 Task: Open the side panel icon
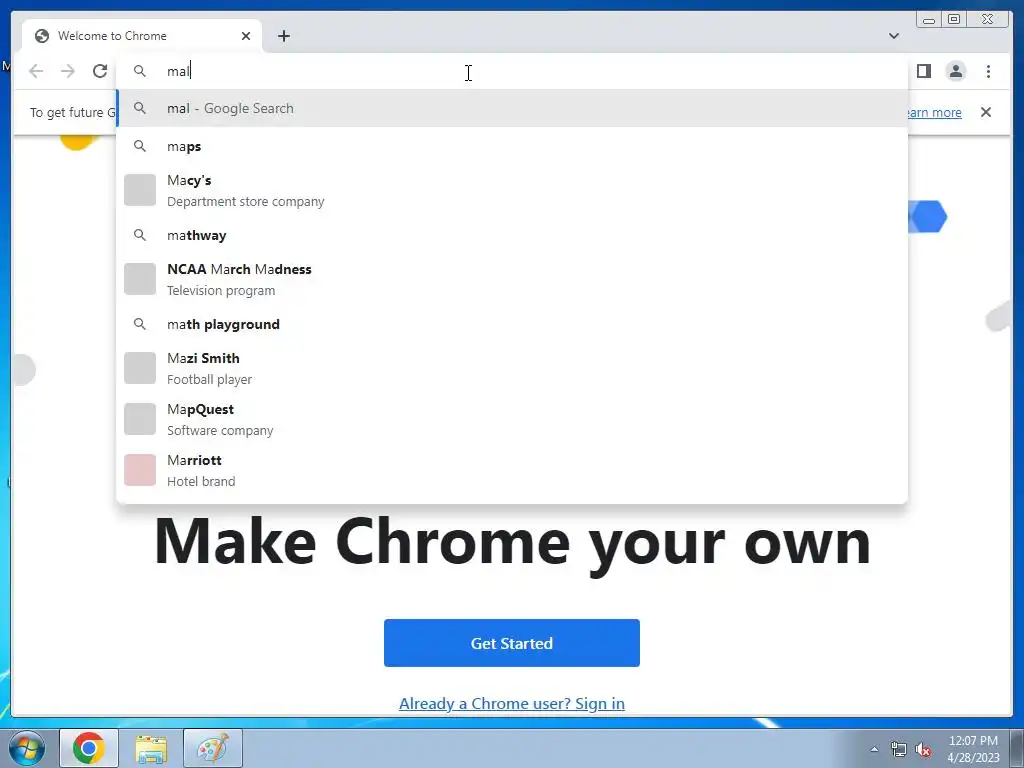click(x=923, y=71)
